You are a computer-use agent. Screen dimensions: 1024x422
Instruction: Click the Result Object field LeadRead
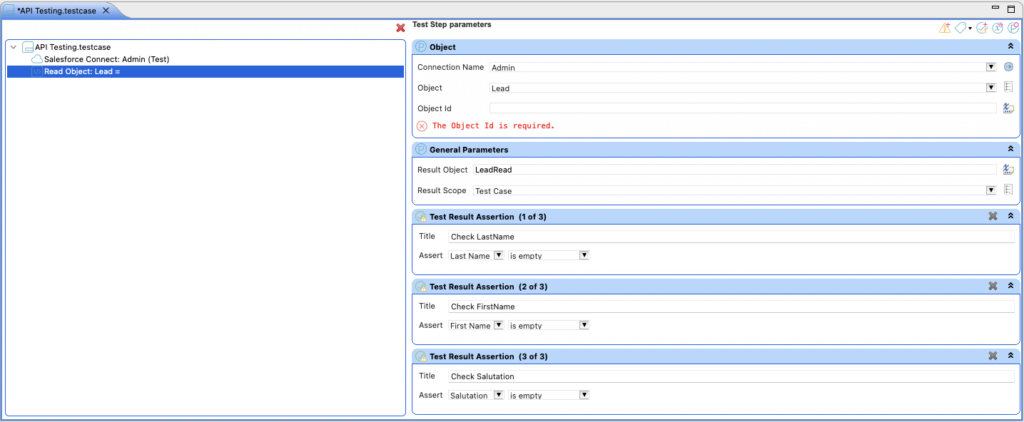coord(735,170)
